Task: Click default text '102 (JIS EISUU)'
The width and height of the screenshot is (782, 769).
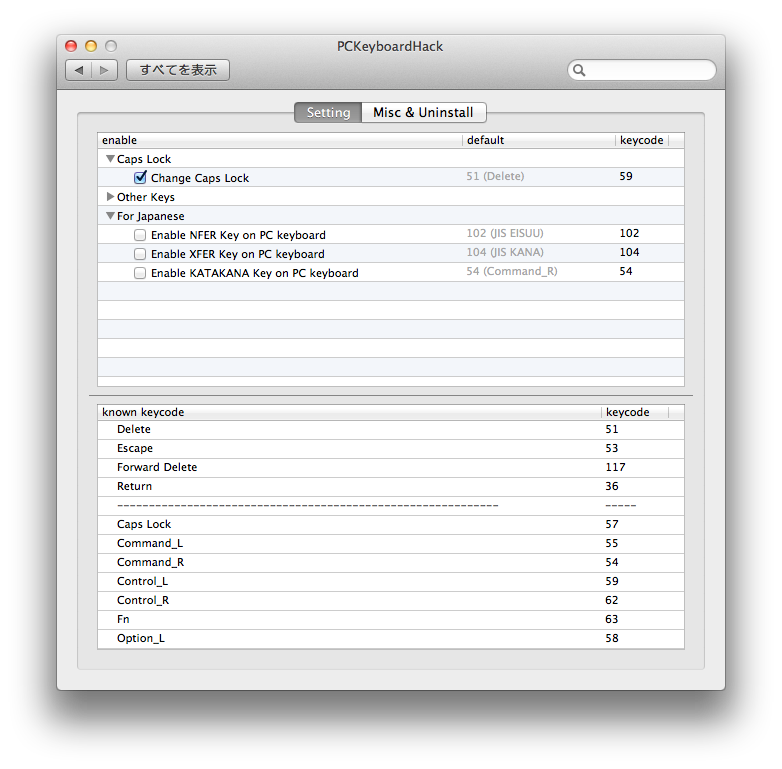Action: [x=505, y=233]
